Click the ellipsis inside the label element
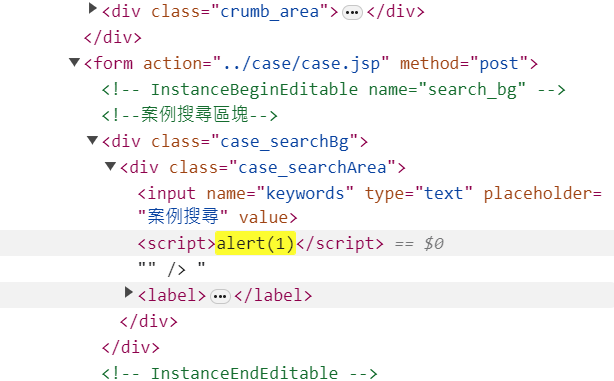 point(220,296)
